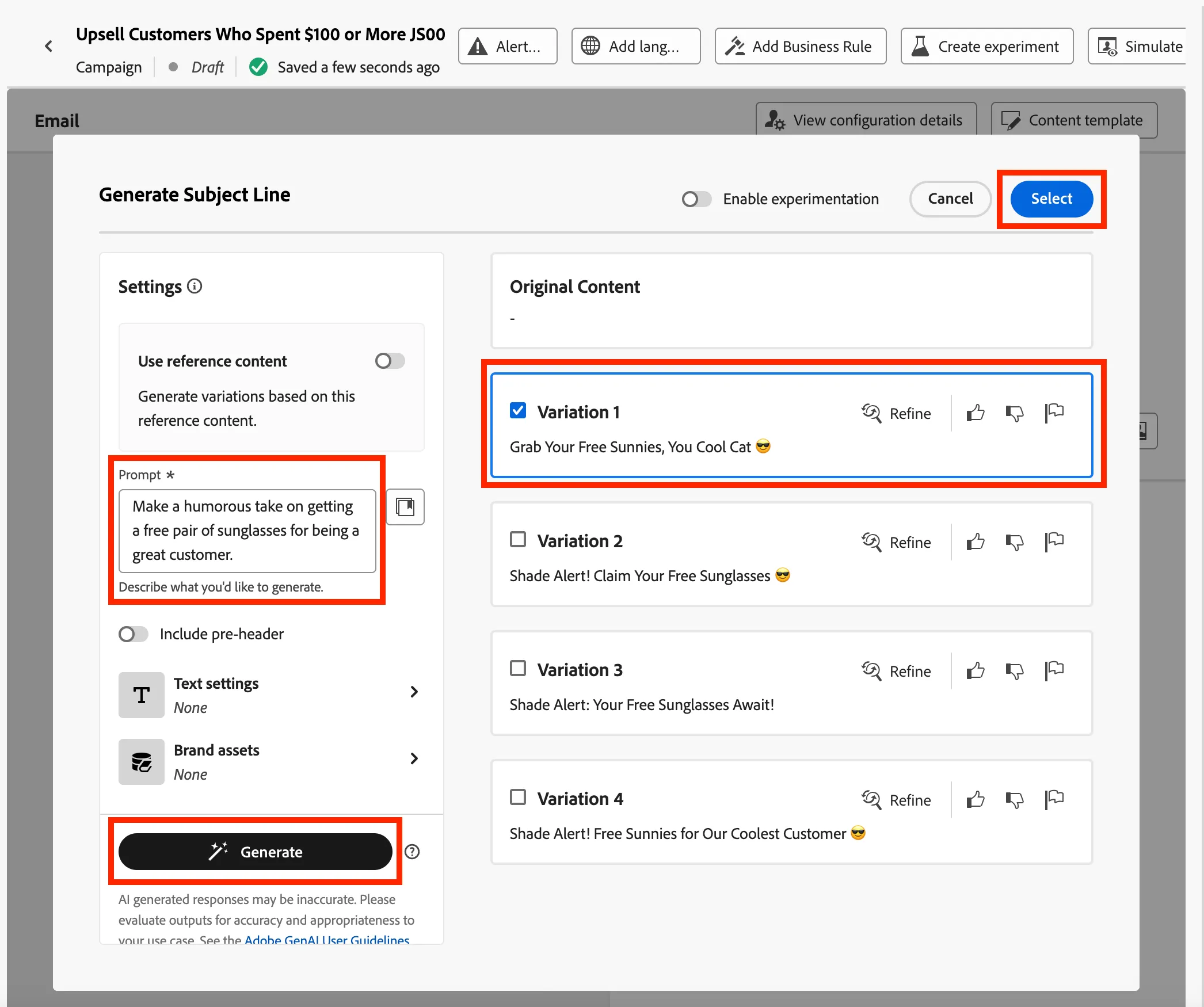
Task: Click Refine for Variation 2
Action: click(x=896, y=542)
